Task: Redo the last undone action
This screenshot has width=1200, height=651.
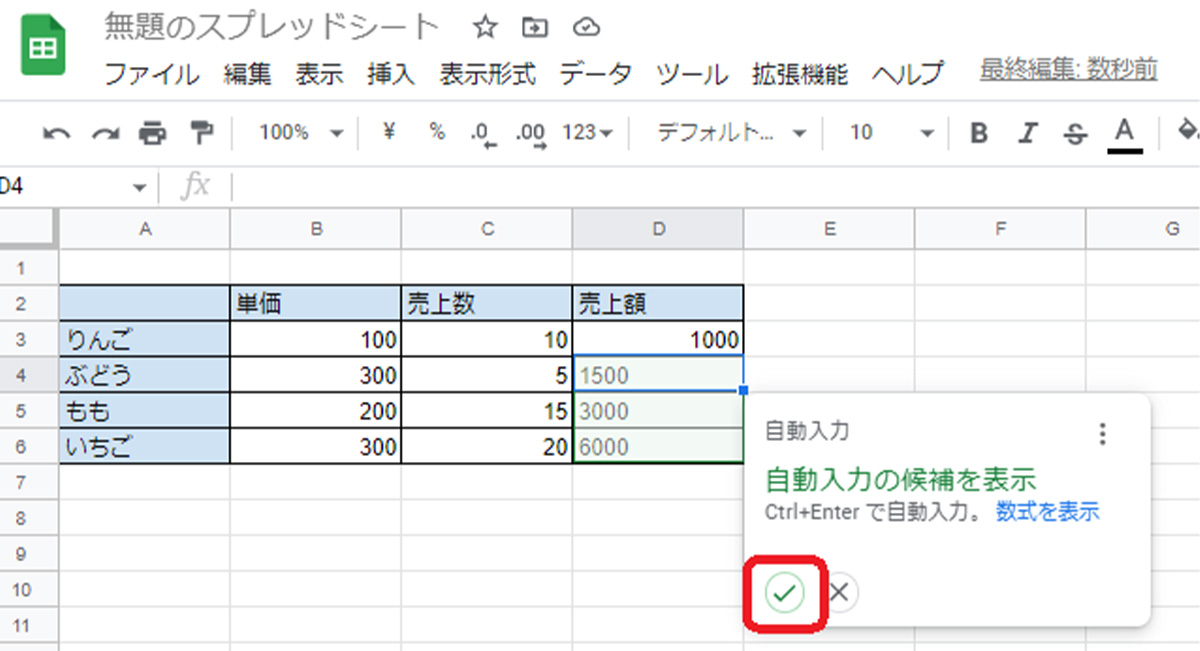Action: 105,133
